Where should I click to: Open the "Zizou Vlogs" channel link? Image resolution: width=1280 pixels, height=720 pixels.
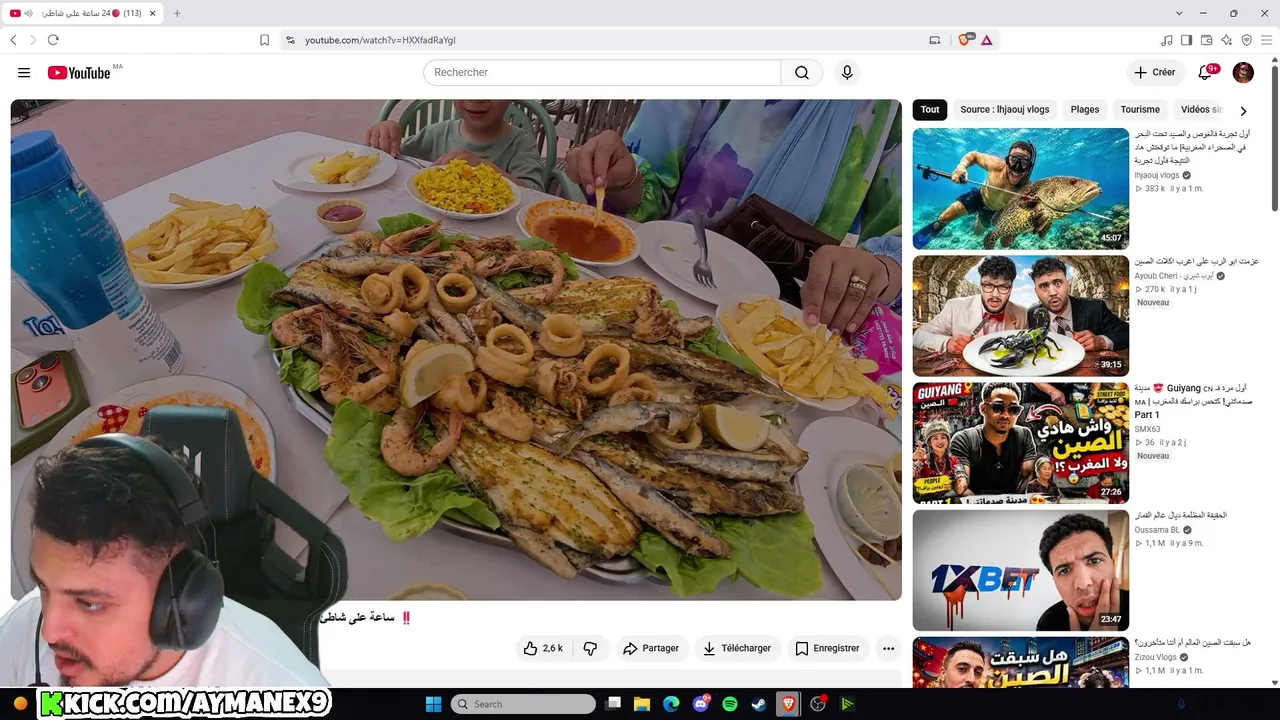1157,657
